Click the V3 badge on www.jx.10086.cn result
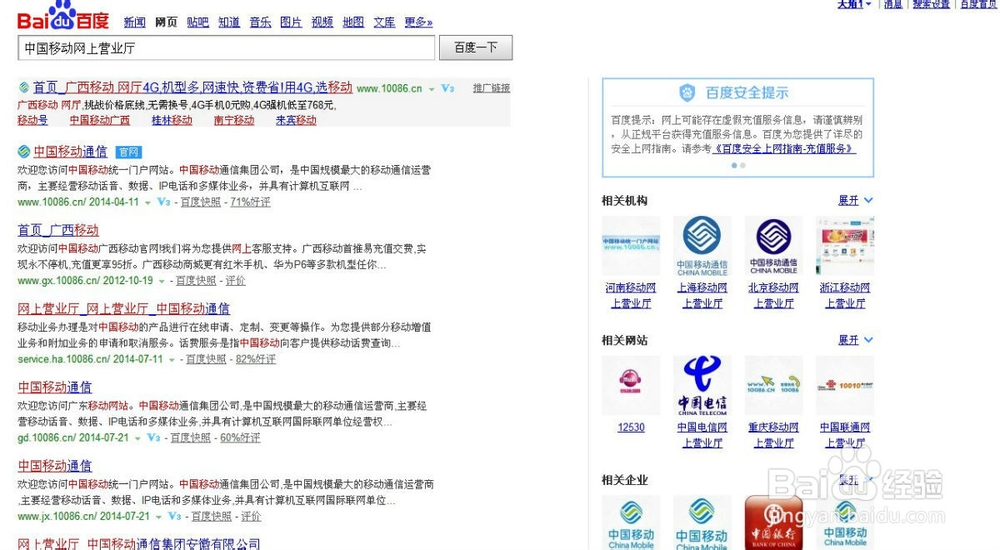Viewport: 1000px width, 550px height. [175, 516]
